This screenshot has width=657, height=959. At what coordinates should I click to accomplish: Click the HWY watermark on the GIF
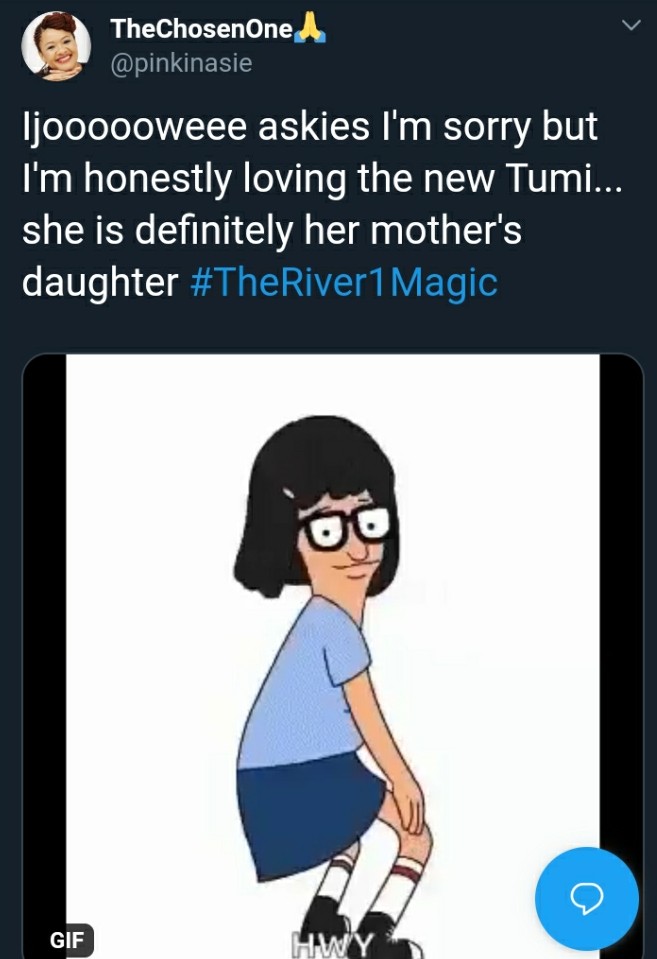click(x=332, y=945)
